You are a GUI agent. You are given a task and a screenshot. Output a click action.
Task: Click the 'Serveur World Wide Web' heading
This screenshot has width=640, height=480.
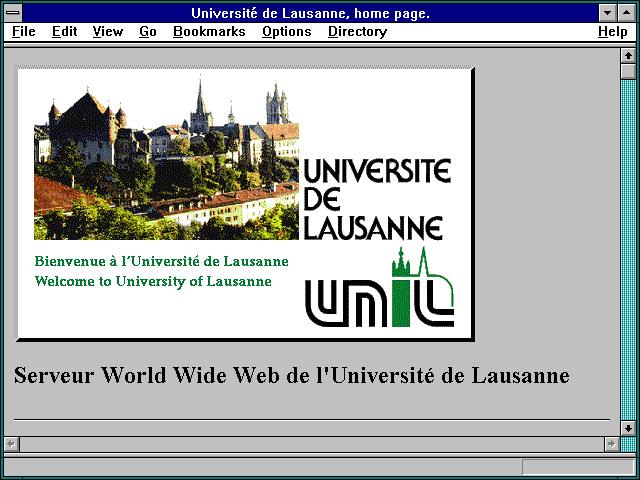coord(291,375)
